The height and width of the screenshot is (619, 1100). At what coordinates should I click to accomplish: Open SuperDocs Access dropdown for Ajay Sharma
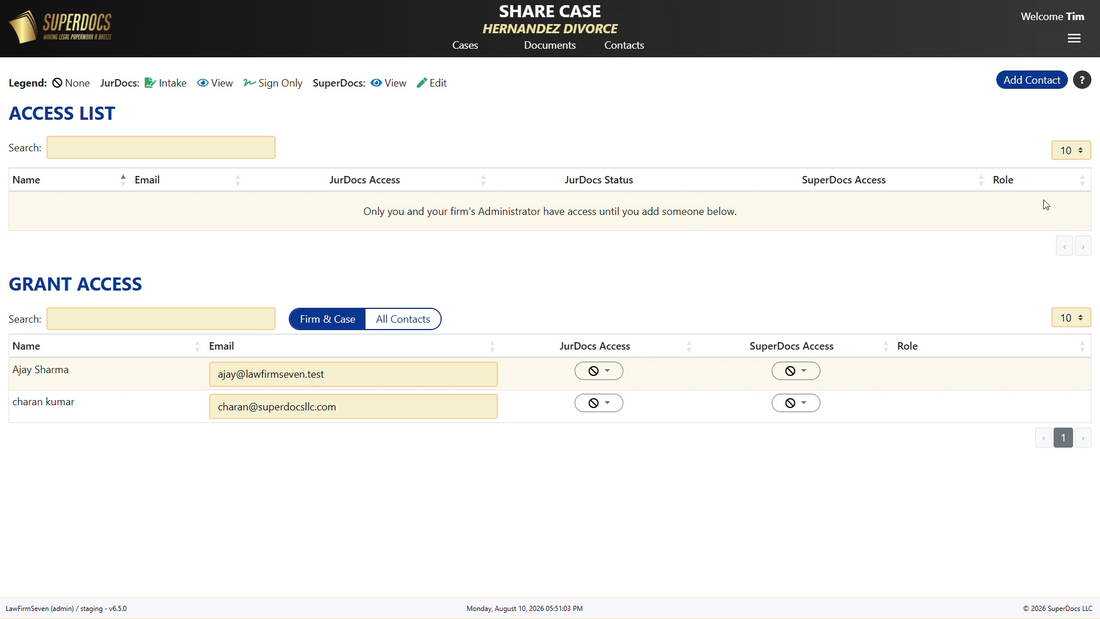point(796,371)
